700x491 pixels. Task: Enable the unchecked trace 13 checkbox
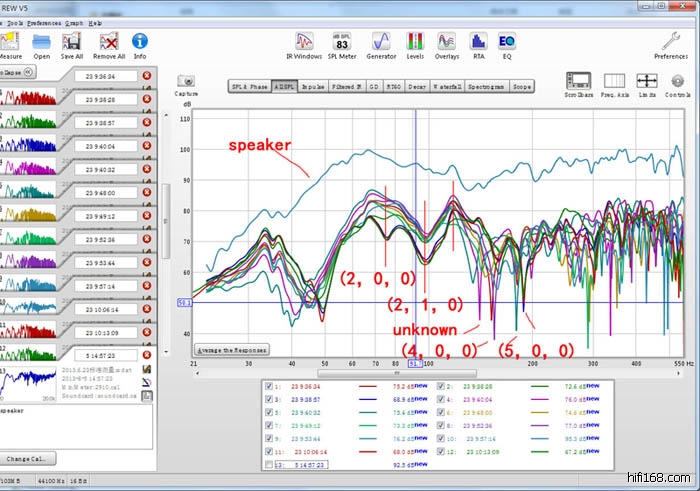point(270,464)
